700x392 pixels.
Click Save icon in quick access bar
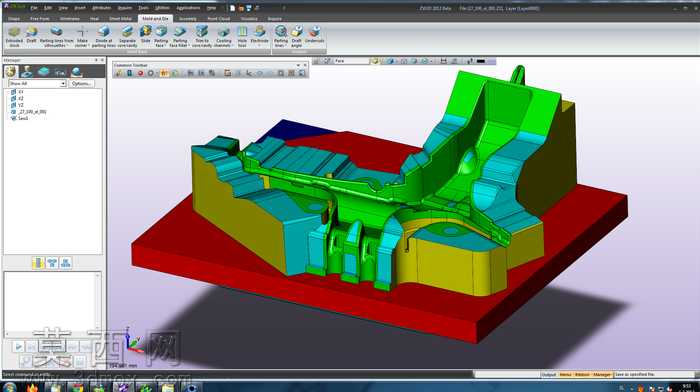click(x=249, y=8)
